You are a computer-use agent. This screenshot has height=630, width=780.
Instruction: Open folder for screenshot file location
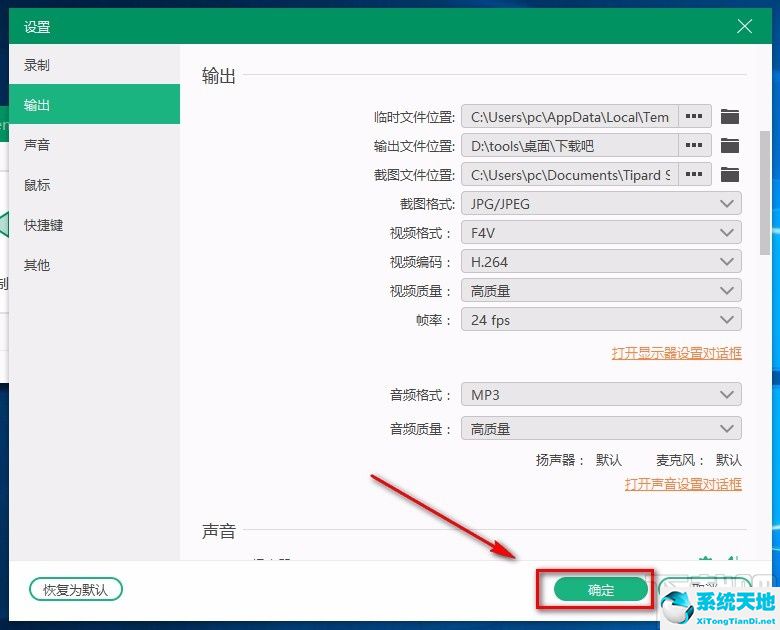click(730, 175)
